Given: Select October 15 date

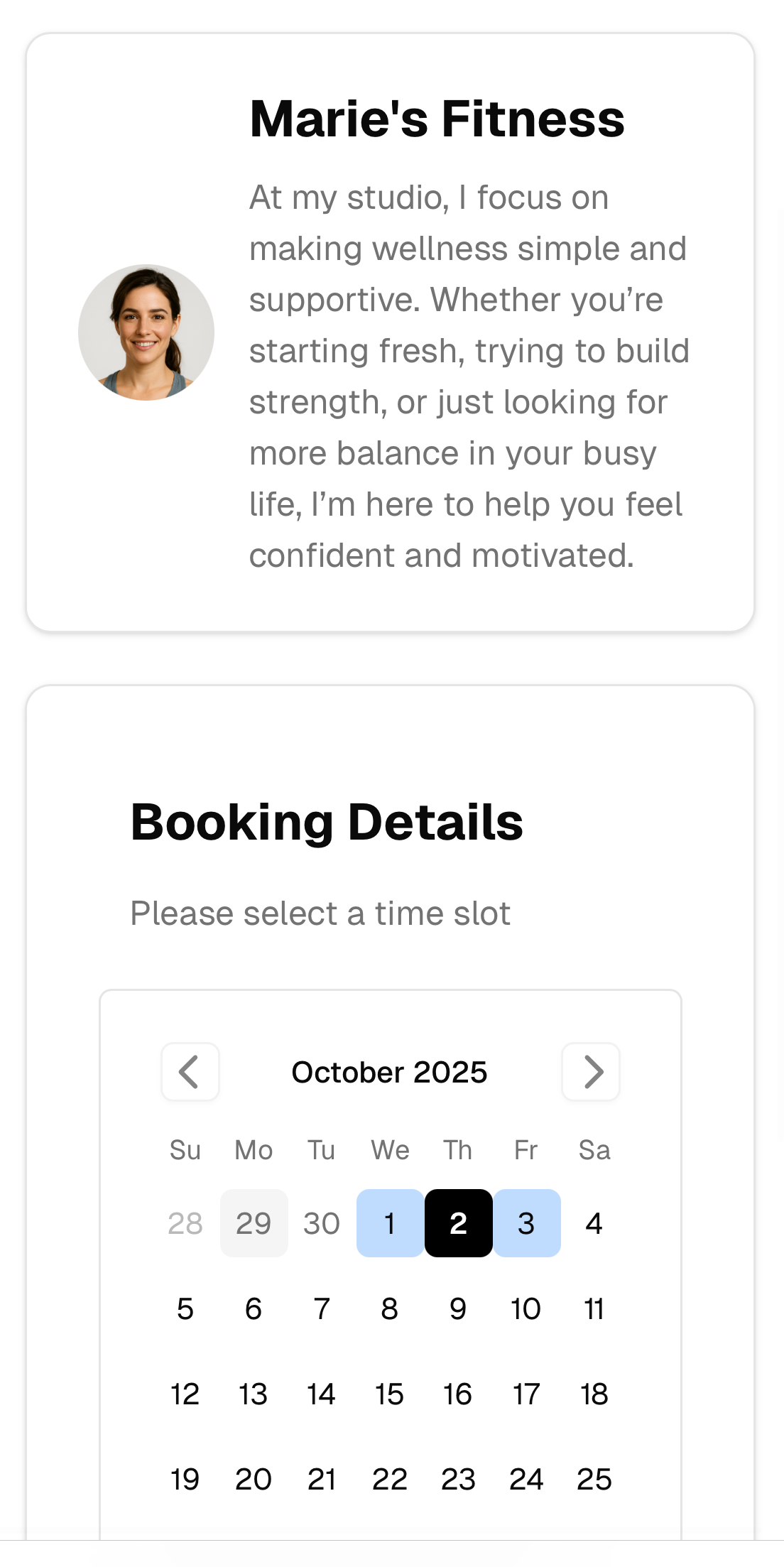Looking at the screenshot, I should point(390,1394).
